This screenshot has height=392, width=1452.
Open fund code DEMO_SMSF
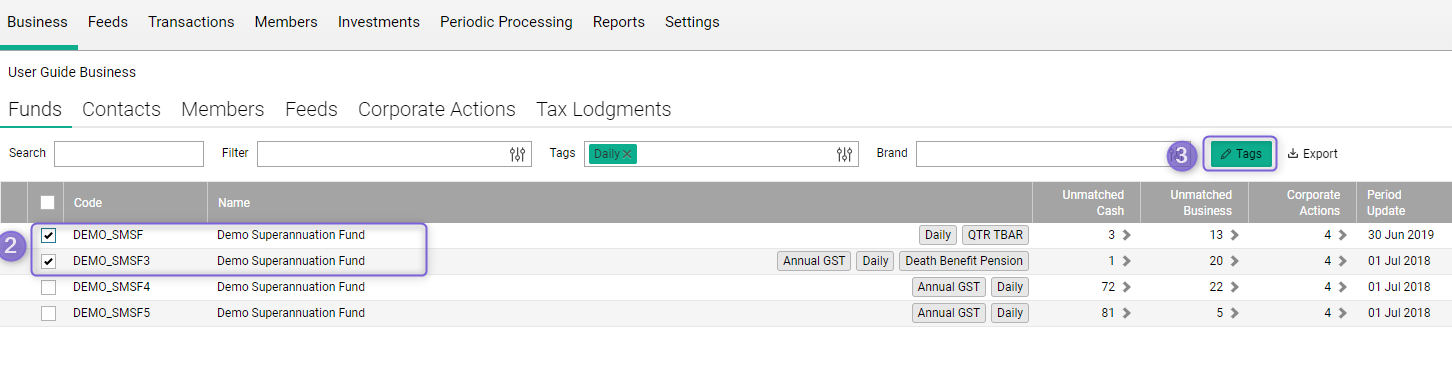tap(108, 235)
